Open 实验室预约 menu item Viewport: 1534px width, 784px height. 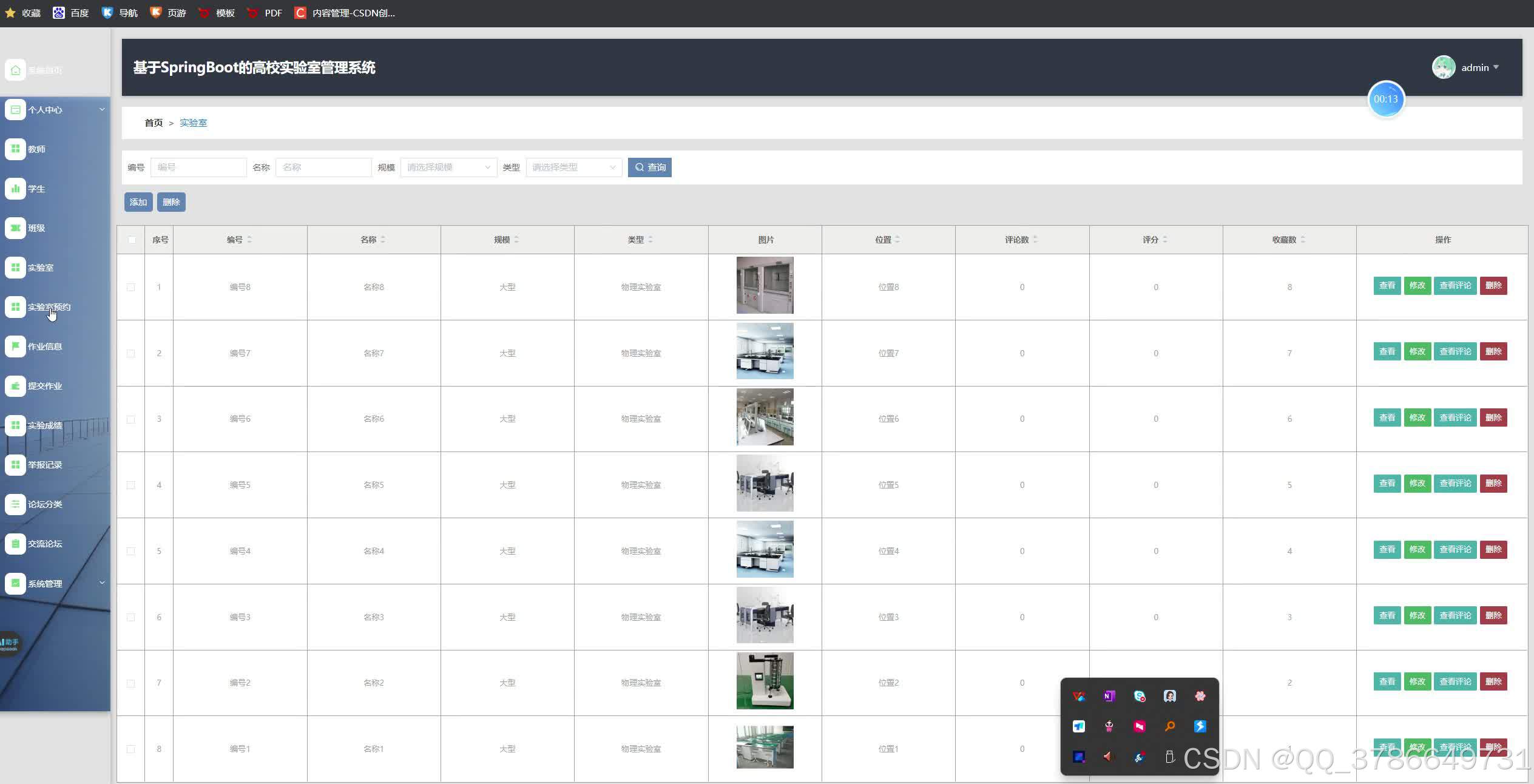[49, 307]
